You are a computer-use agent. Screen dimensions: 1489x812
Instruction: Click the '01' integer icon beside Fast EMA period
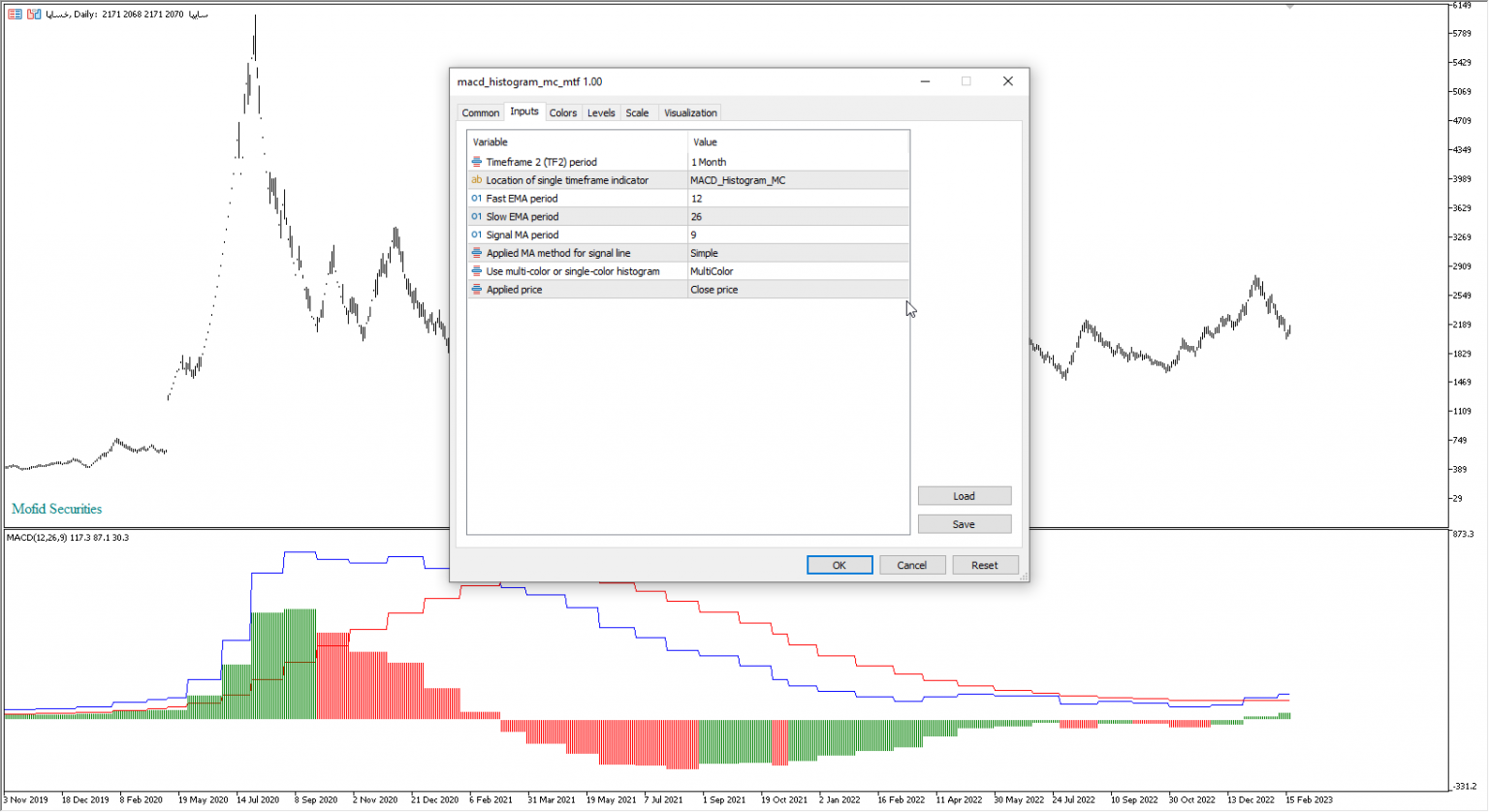[x=476, y=198]
